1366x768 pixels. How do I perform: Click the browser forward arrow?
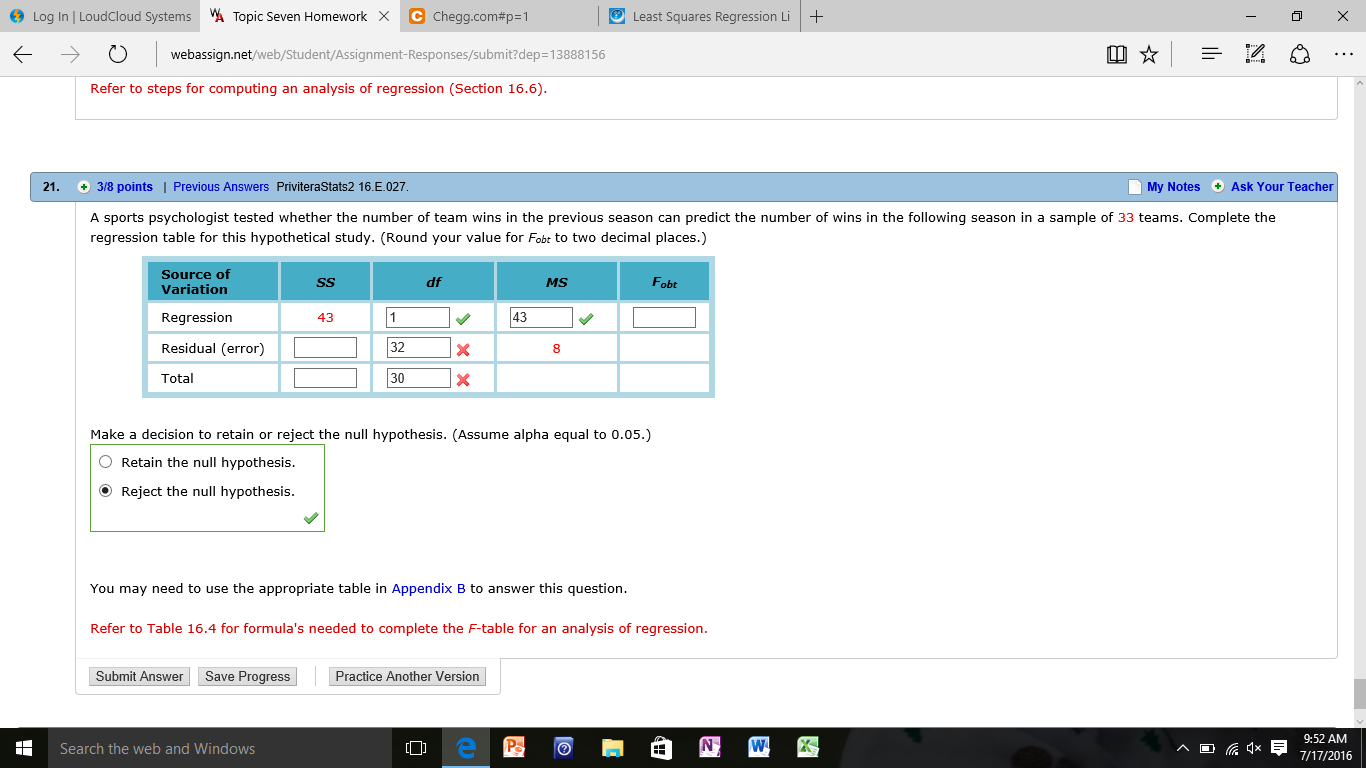point(70,55)
